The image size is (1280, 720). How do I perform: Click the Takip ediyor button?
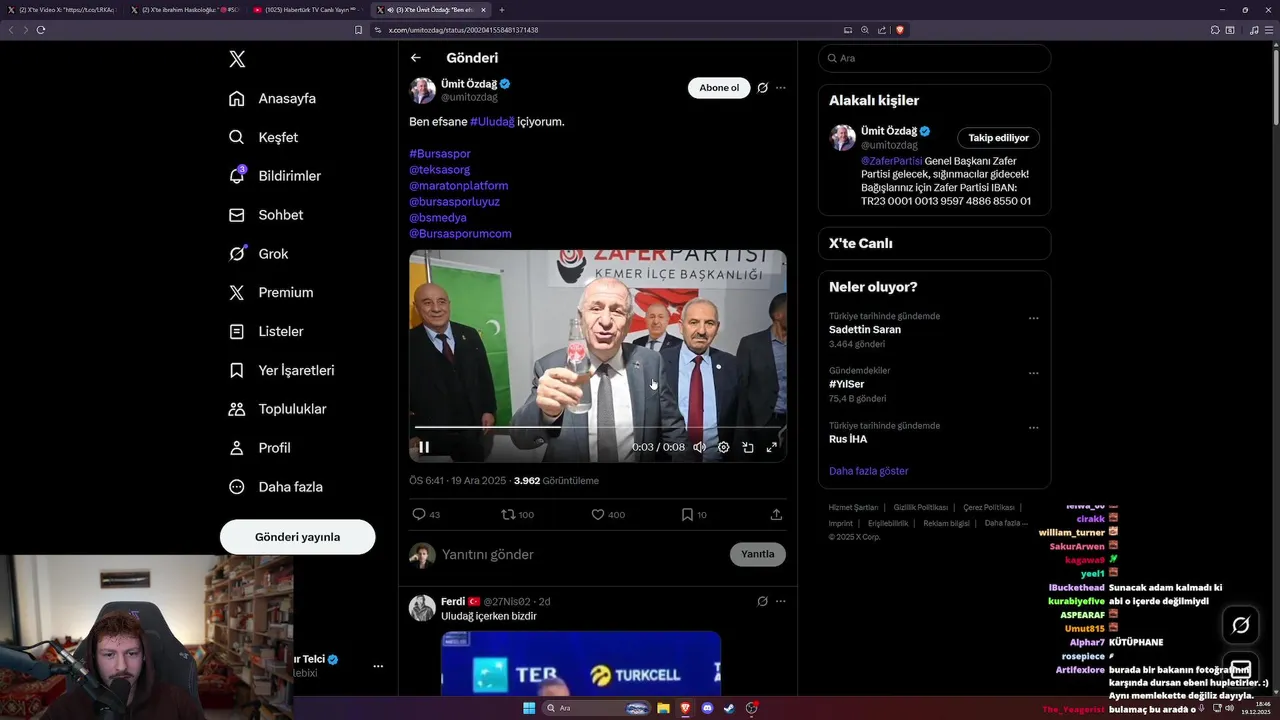998,138
